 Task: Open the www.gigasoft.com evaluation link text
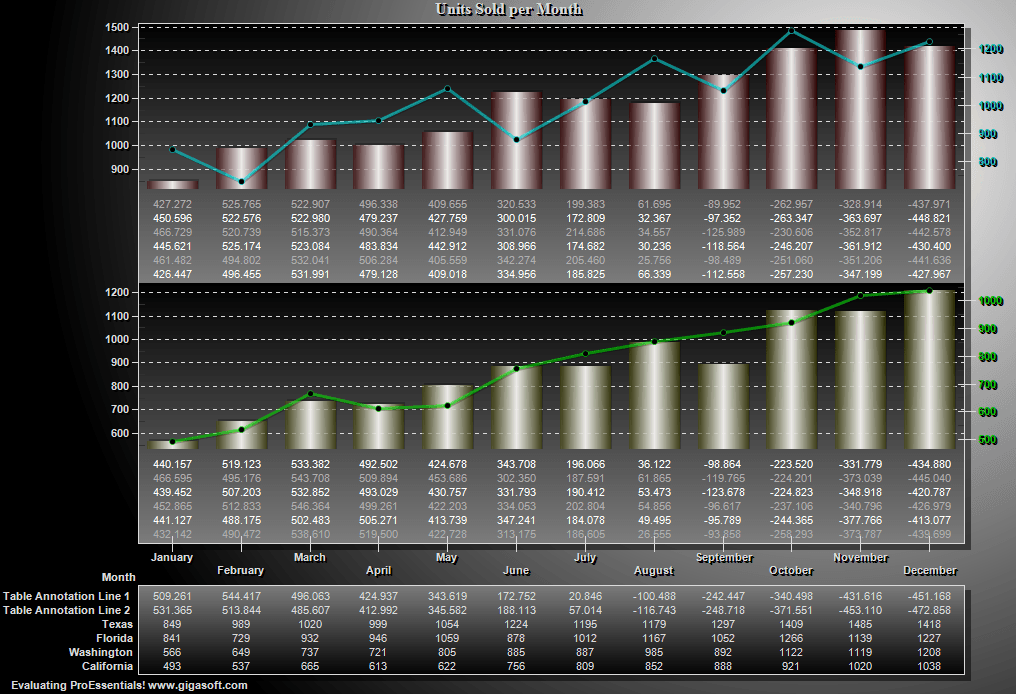click(x=198, y=686)
